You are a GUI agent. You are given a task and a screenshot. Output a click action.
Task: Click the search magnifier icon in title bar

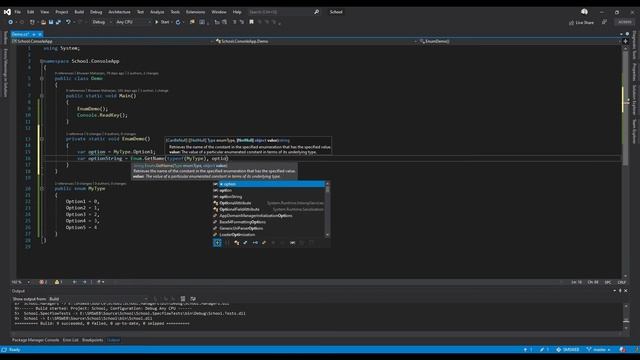pos(316,12)
